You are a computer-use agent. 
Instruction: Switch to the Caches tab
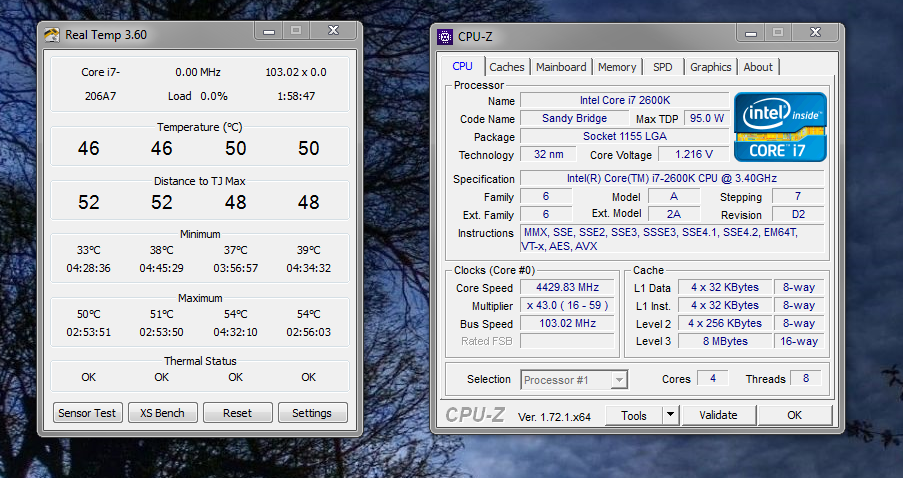tap(507, 67)
